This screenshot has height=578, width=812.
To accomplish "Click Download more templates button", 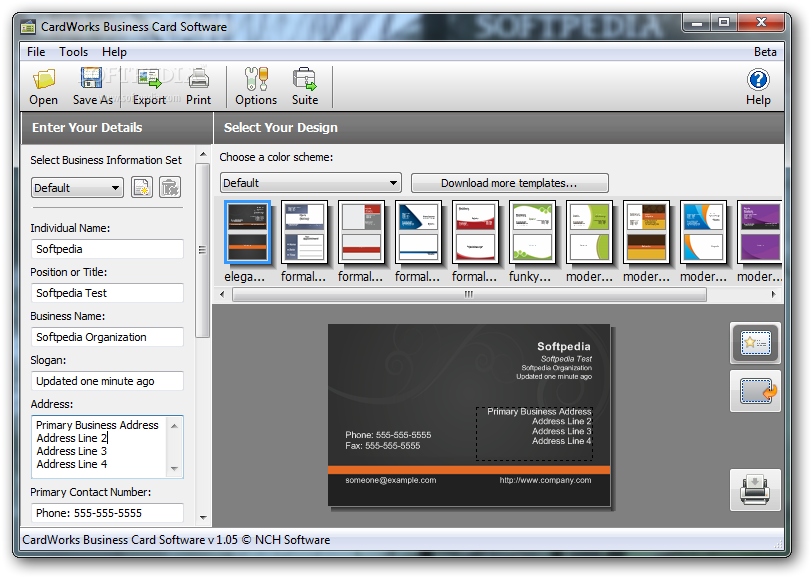I will (510, 183).
